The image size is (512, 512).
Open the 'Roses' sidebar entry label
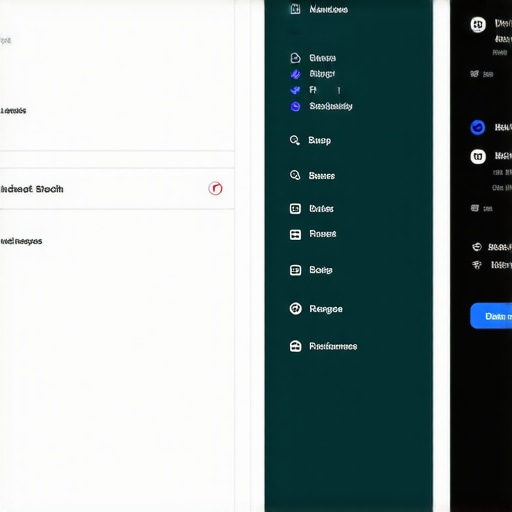tap(323, 234)
